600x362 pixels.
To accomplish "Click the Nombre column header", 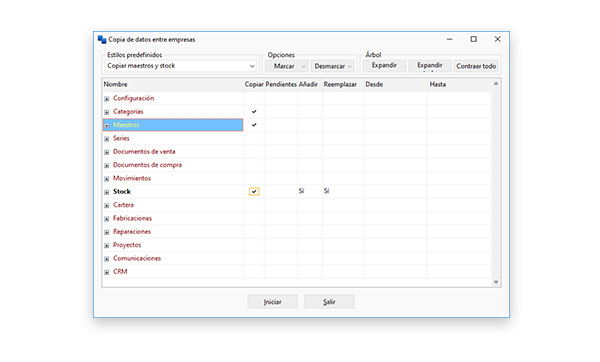I will (x=173, y=84).
